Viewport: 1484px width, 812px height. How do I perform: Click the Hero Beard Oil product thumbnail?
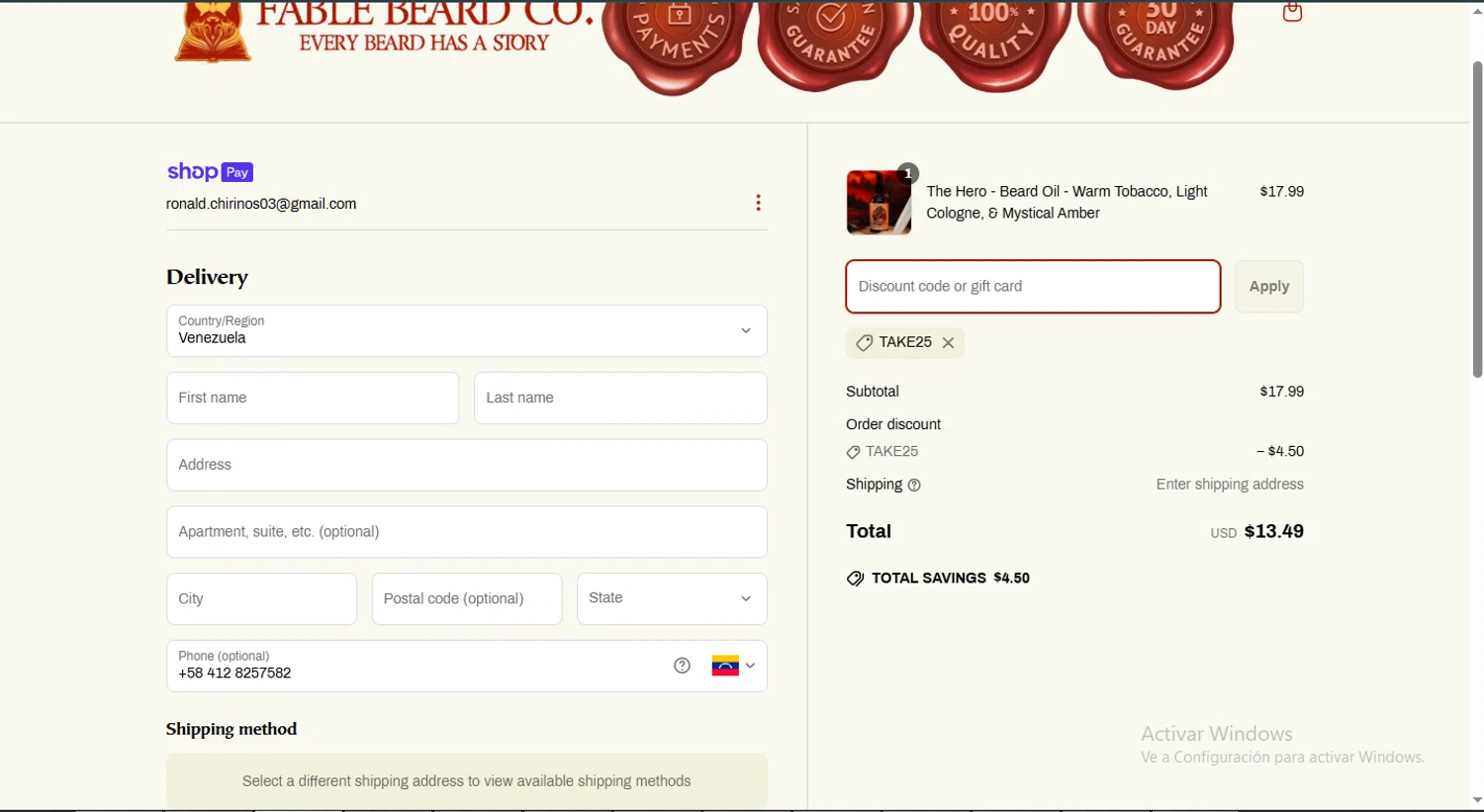[879, 202]
